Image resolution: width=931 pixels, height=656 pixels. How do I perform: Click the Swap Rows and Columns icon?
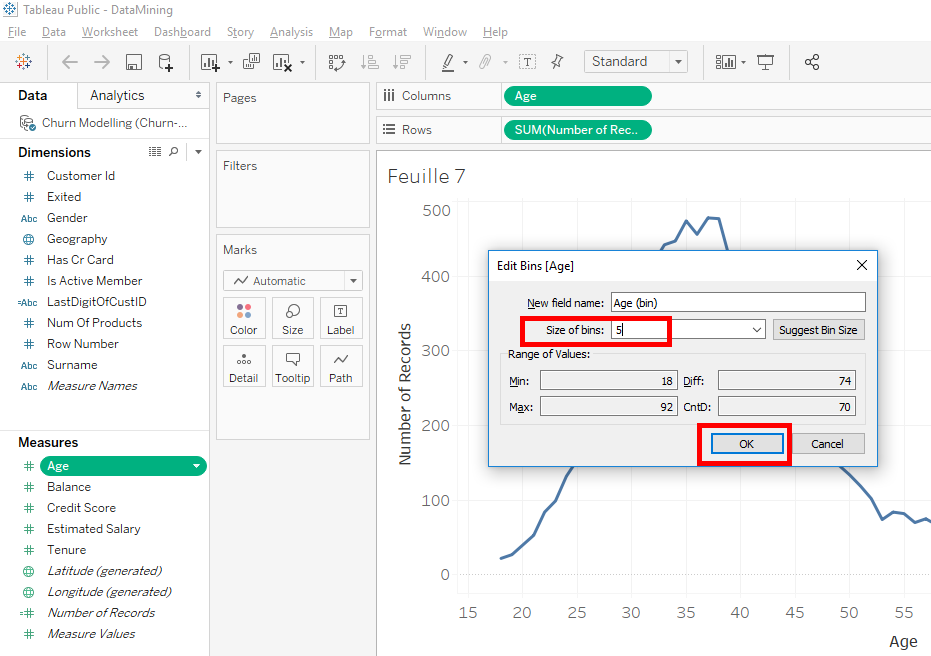click(x=339, y=62)
